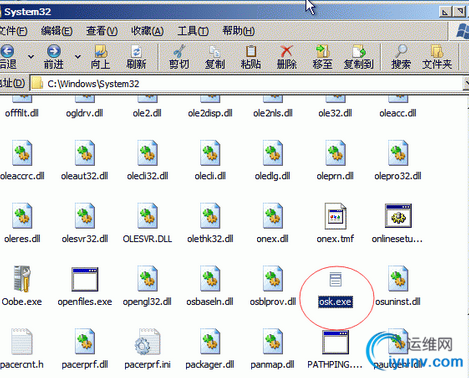
Task: Select the oleaccrc.dll file
Action: pos(22,161)
